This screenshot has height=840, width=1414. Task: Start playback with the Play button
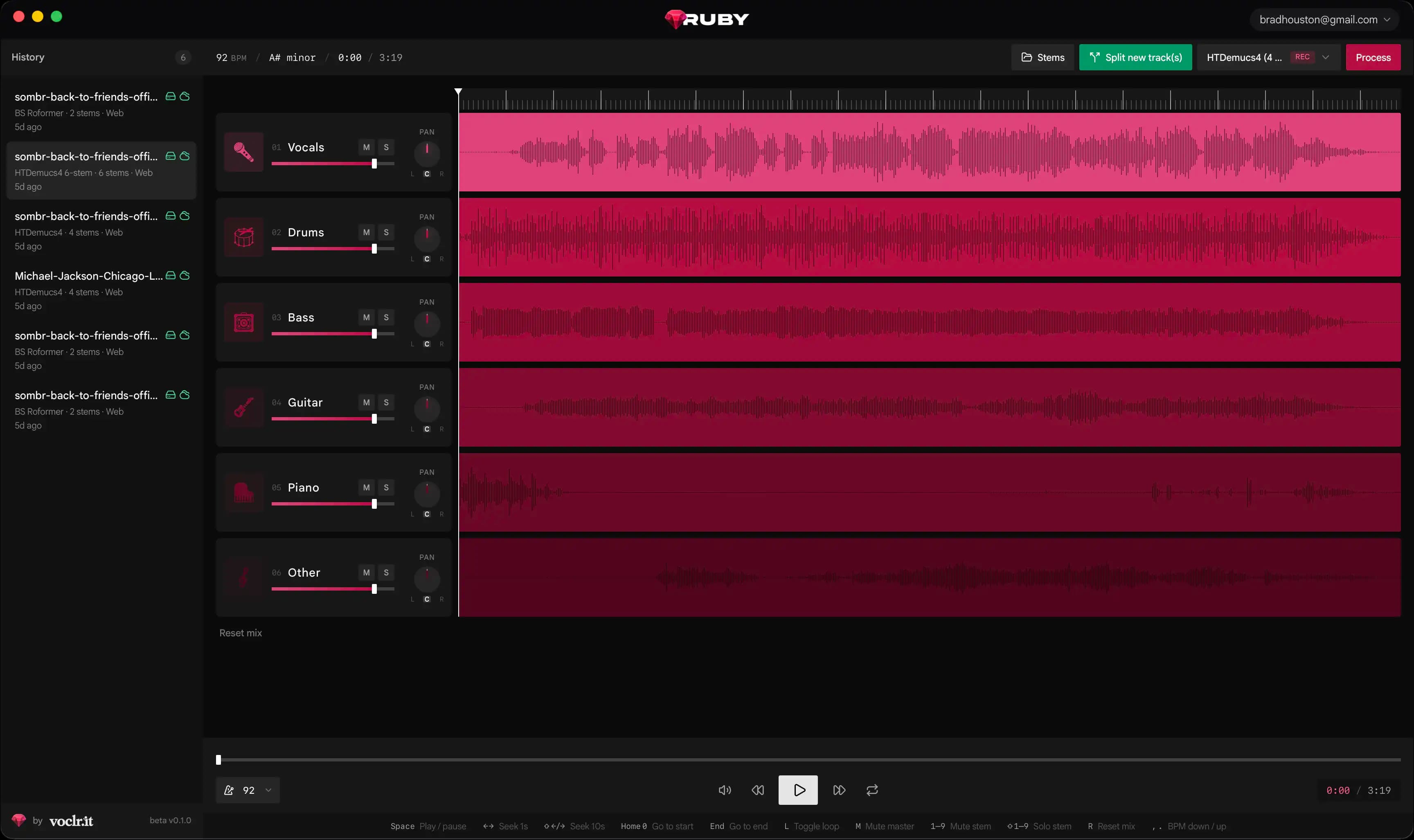point(798,790)
